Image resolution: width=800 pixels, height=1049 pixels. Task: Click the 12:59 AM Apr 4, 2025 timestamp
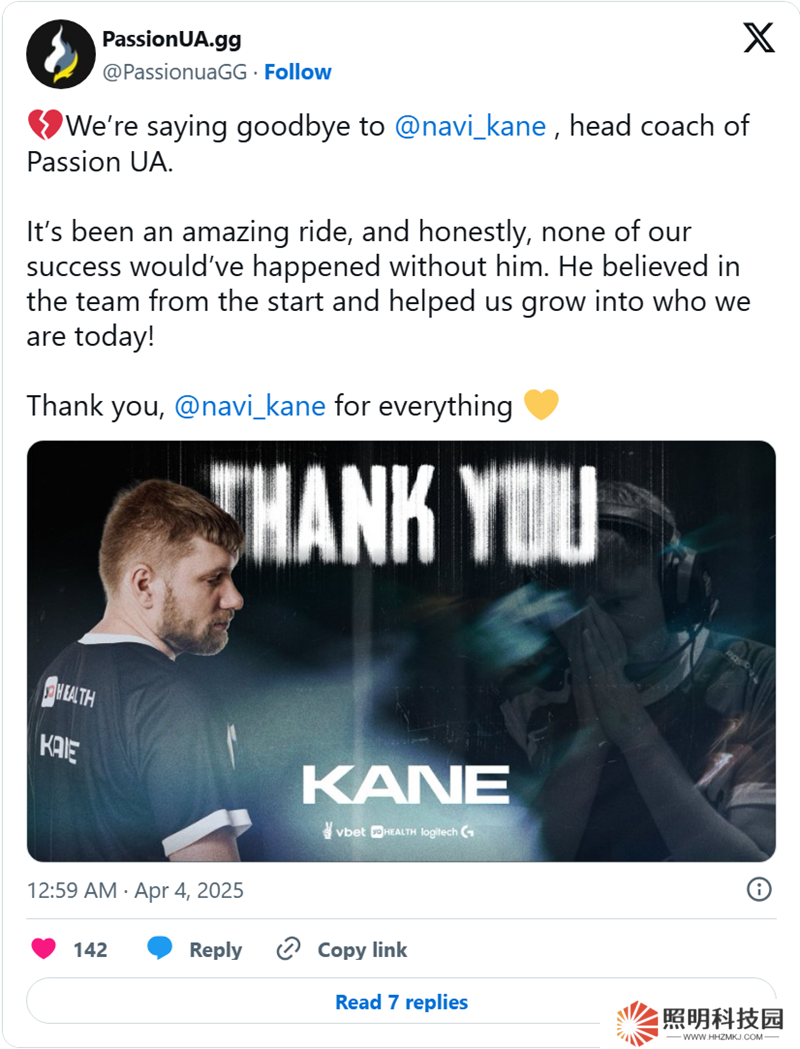[x=135, y=890]
